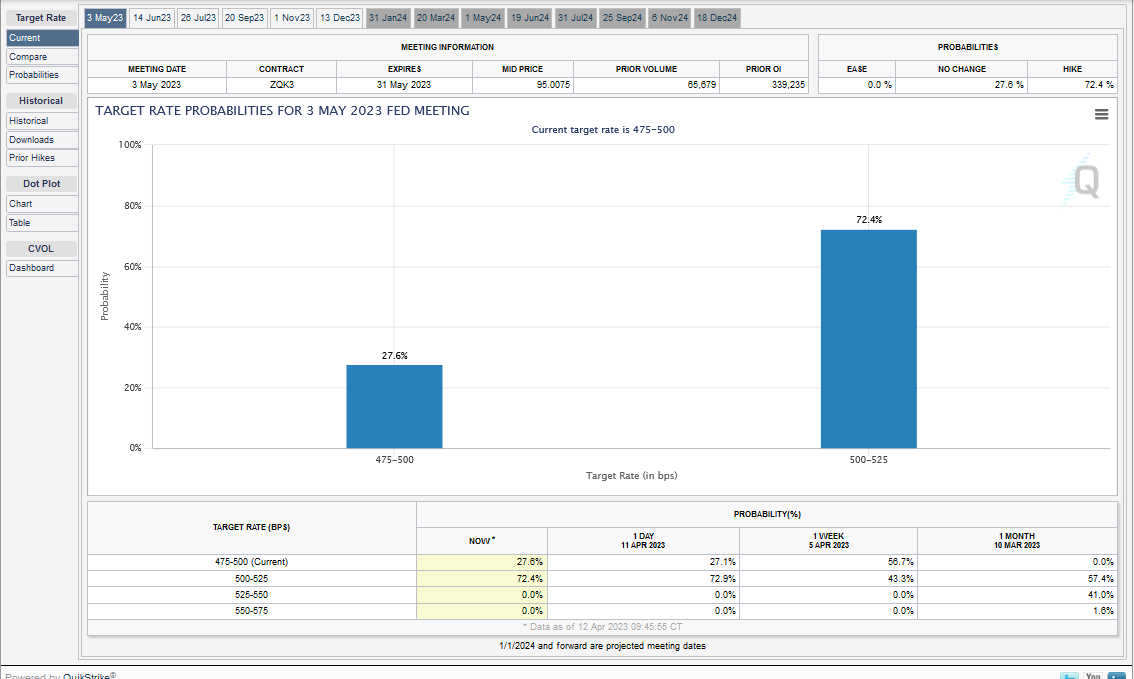Screen dimensions: 1134x679
Task: Click the expires value '31 May 2023'
Action: coord(404,85)
